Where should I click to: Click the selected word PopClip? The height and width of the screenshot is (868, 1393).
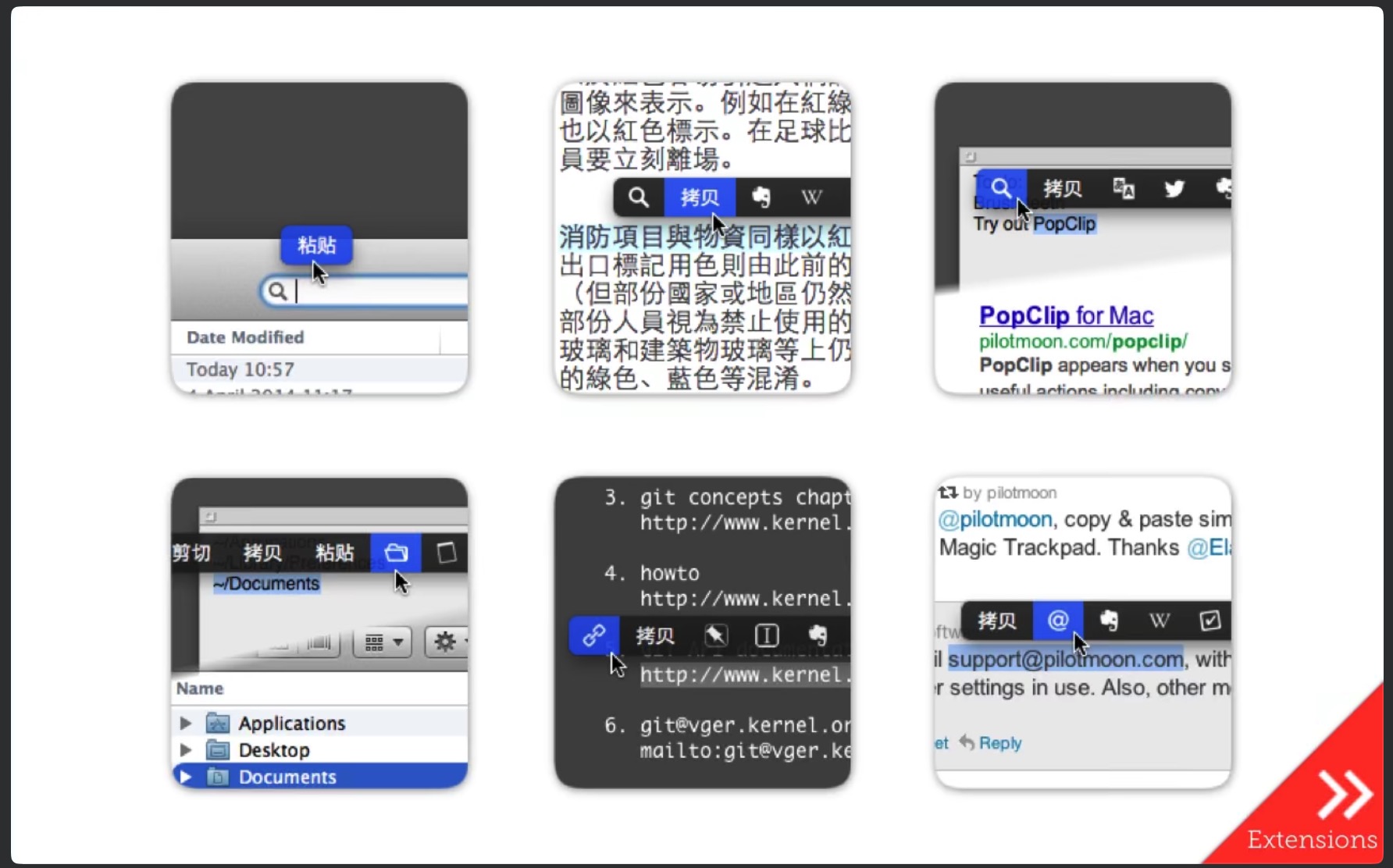point(1064,224)
